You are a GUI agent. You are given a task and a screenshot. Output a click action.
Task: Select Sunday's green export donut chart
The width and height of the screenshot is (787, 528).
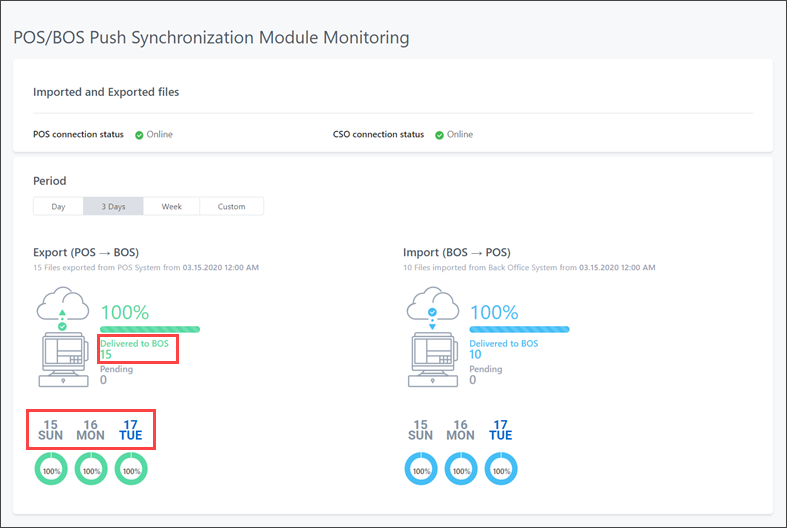pyautogui.click(x=51, y=469)
